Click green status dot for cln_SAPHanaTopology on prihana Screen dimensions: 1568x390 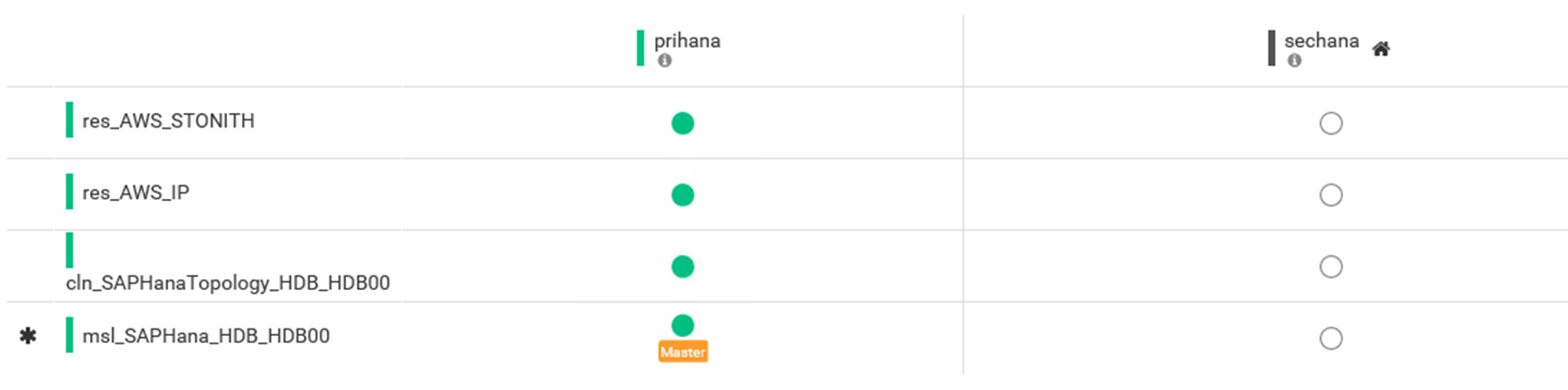coord(682,266)
